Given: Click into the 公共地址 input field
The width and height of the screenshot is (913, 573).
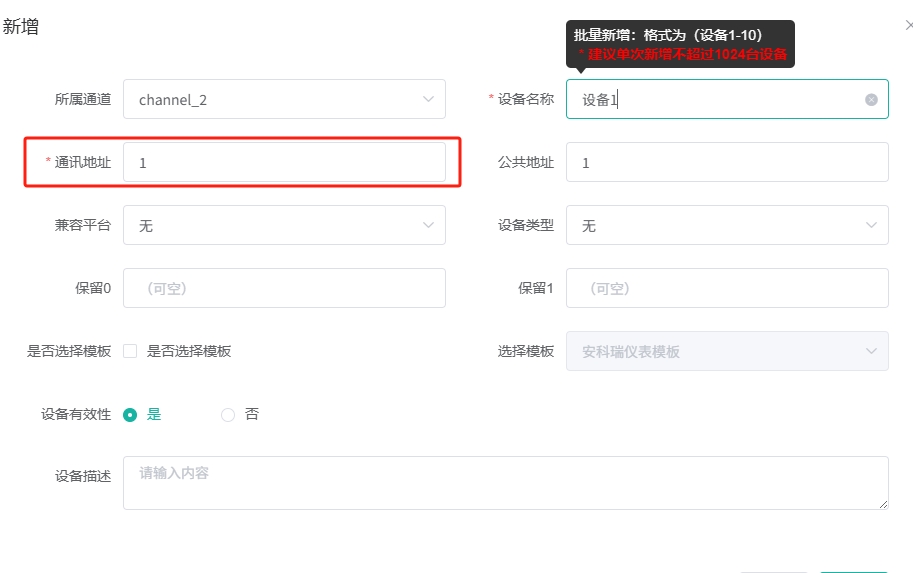Looking at the screenshot, I should pos(727,163).
